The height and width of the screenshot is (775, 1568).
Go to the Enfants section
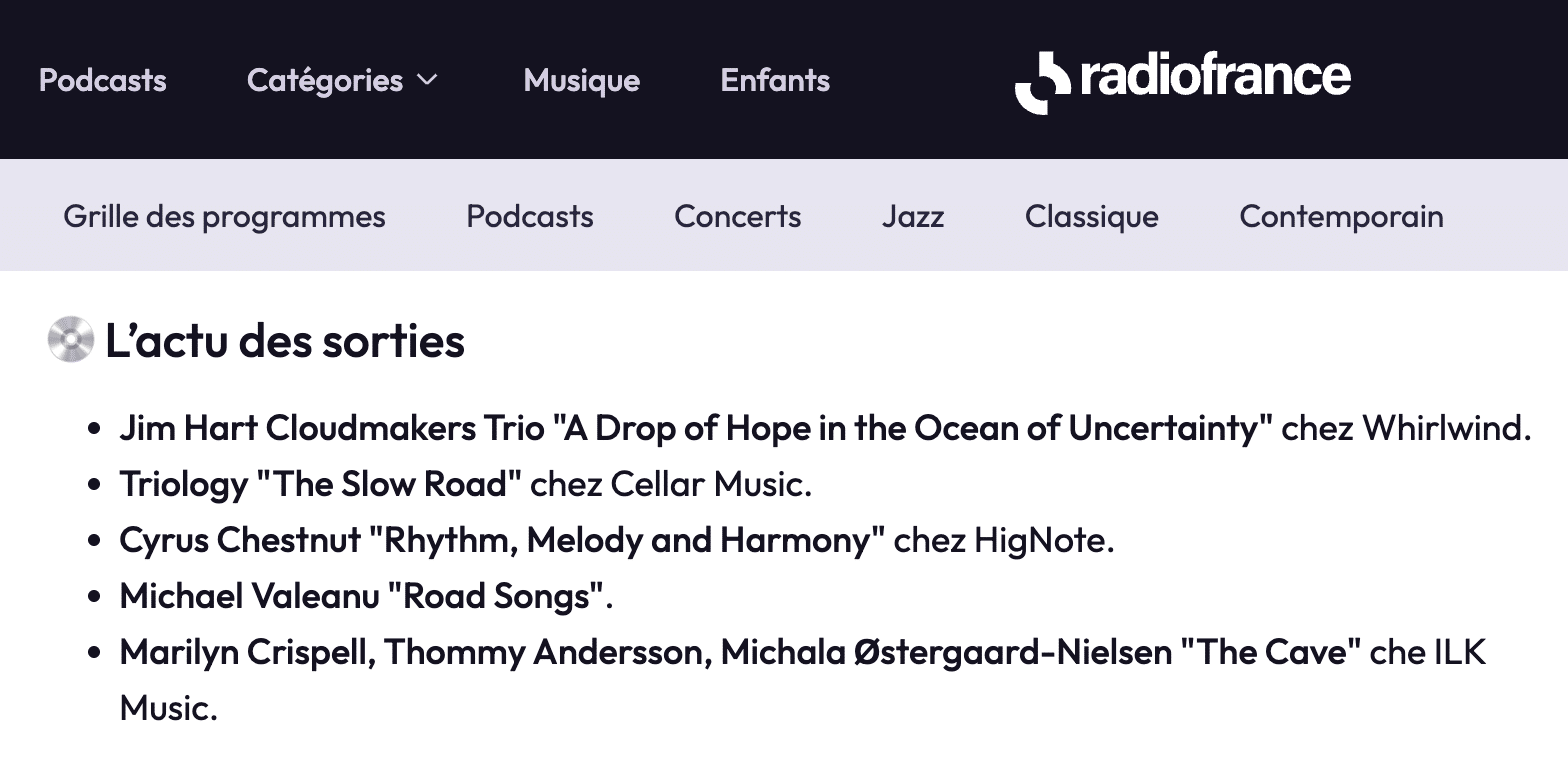pyautogui.click(x=776, y=80)
